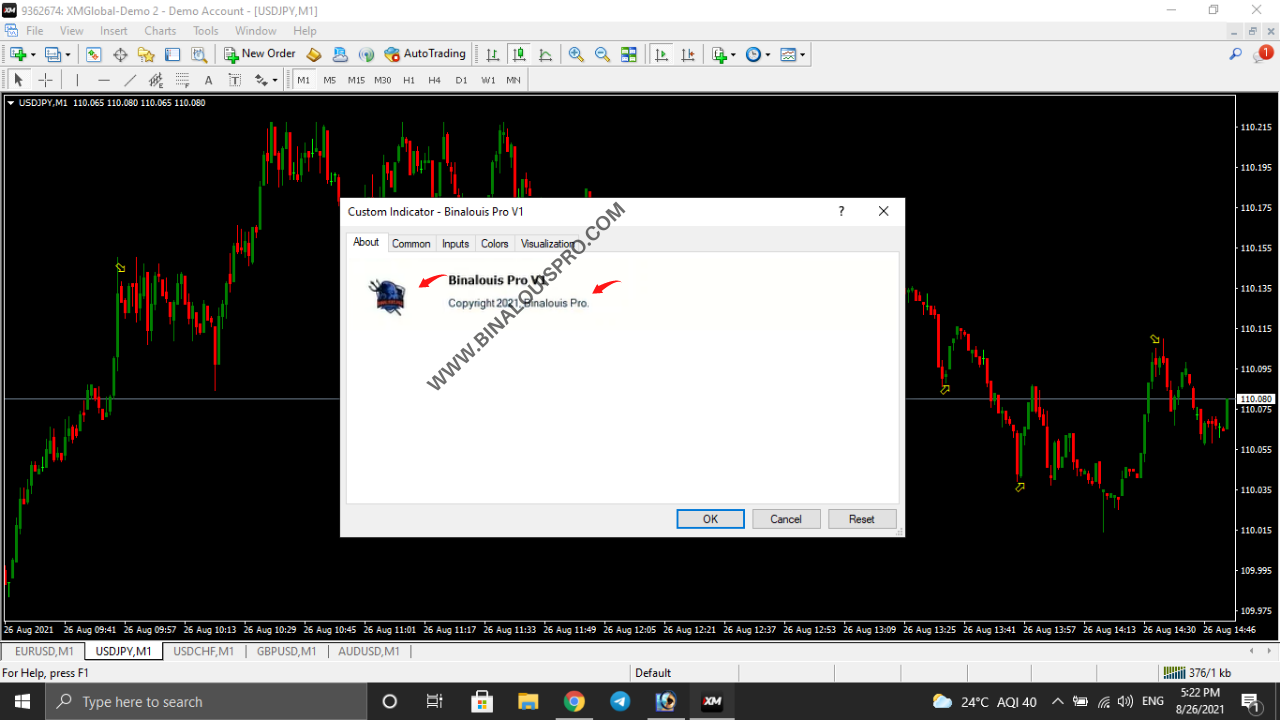Open the View menu

(72, 31)
